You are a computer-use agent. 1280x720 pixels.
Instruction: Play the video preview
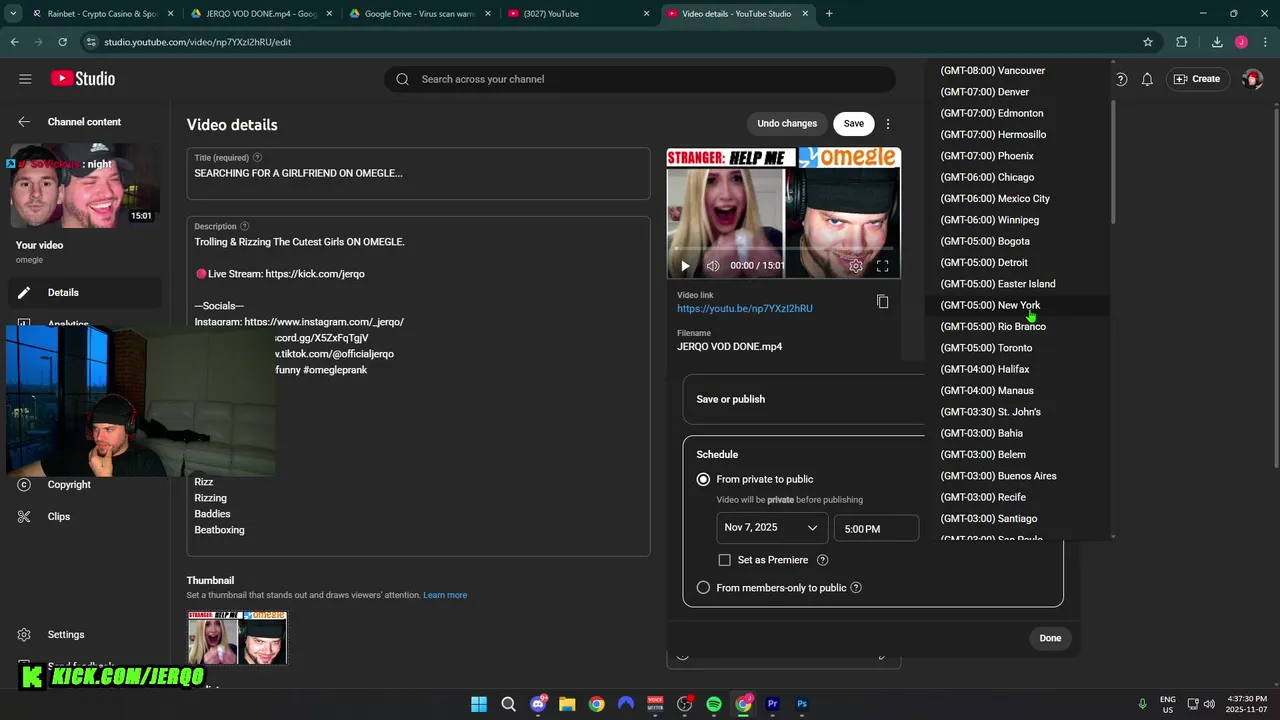[x=685, y=266]
